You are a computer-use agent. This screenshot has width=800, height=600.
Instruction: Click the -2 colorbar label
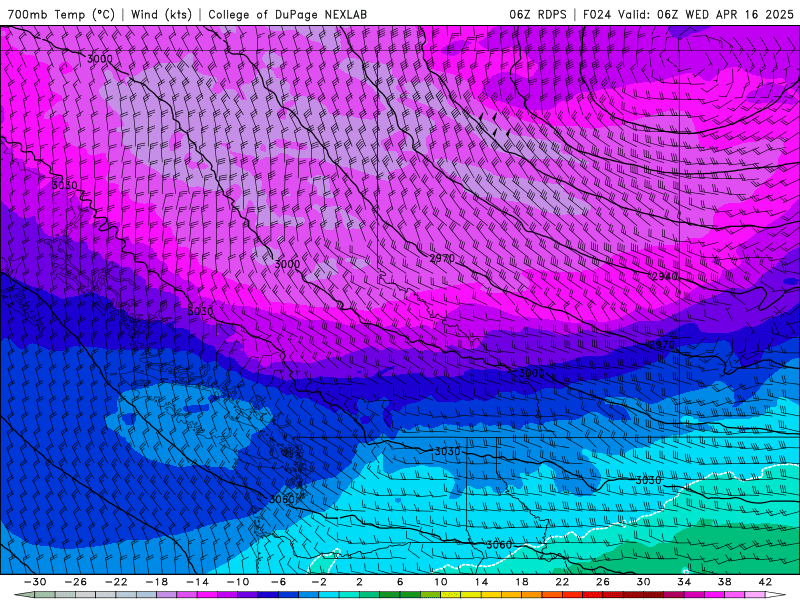coord(319,582)
